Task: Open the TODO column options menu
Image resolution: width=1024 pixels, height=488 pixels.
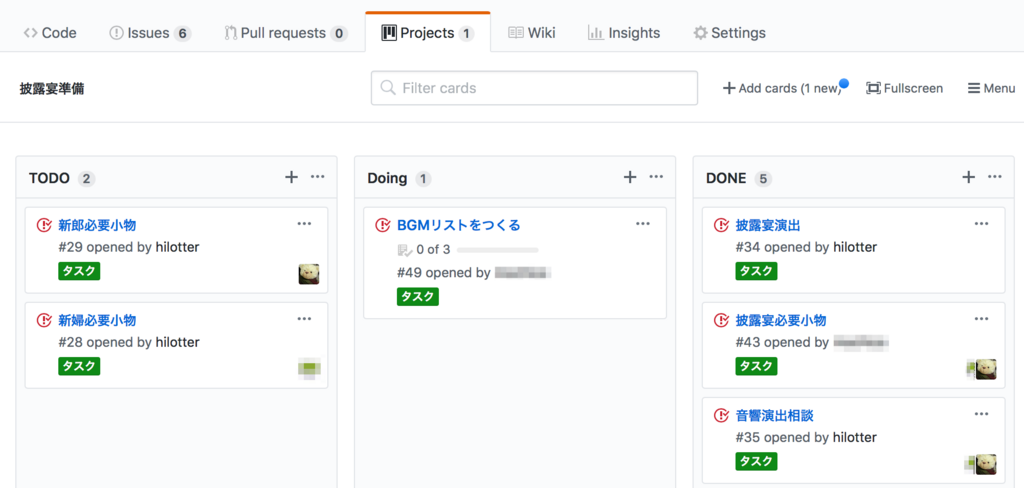Action: (318, 177)
